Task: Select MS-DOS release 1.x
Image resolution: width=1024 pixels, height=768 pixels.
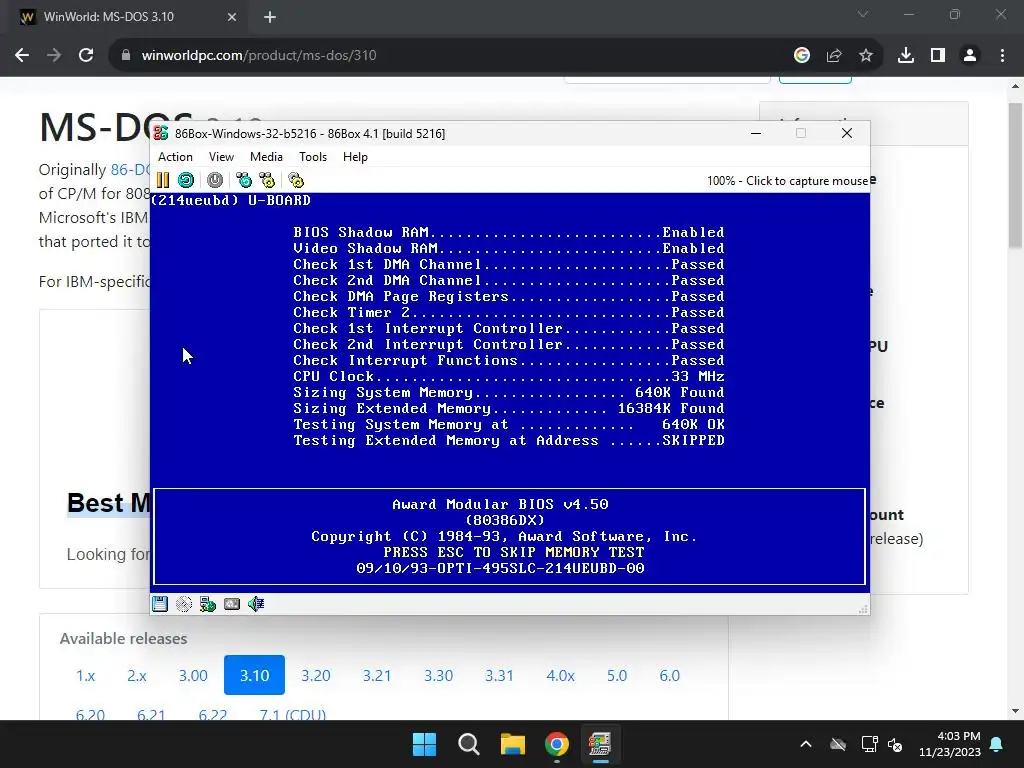Action: pos(86,675)
